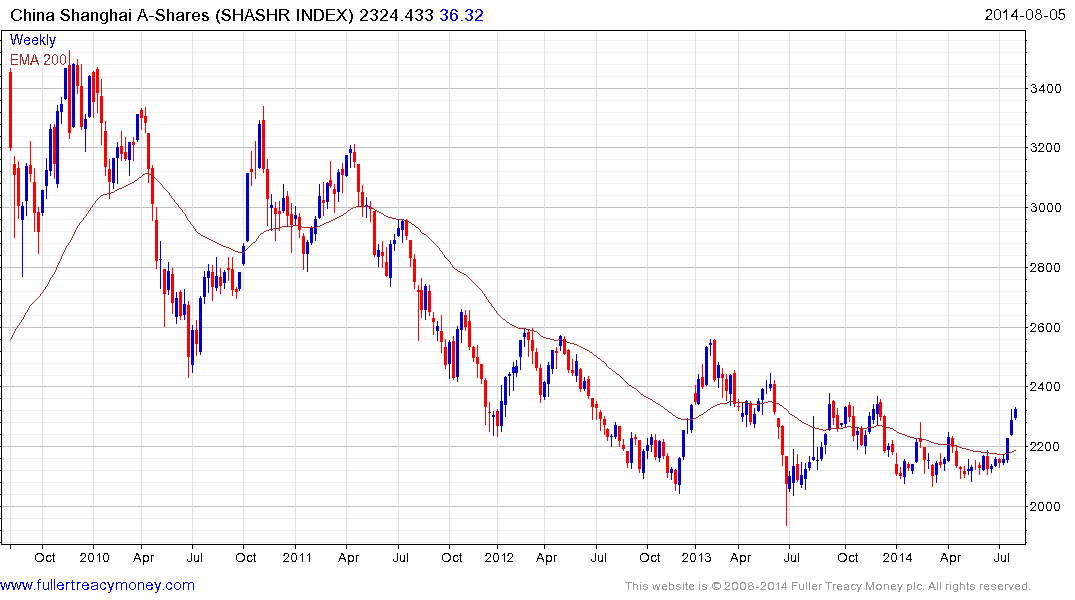The height and width of the screenshot is (600, 1075).
Task: Click the 2011 year label on time axis
Action: [297, 557]
